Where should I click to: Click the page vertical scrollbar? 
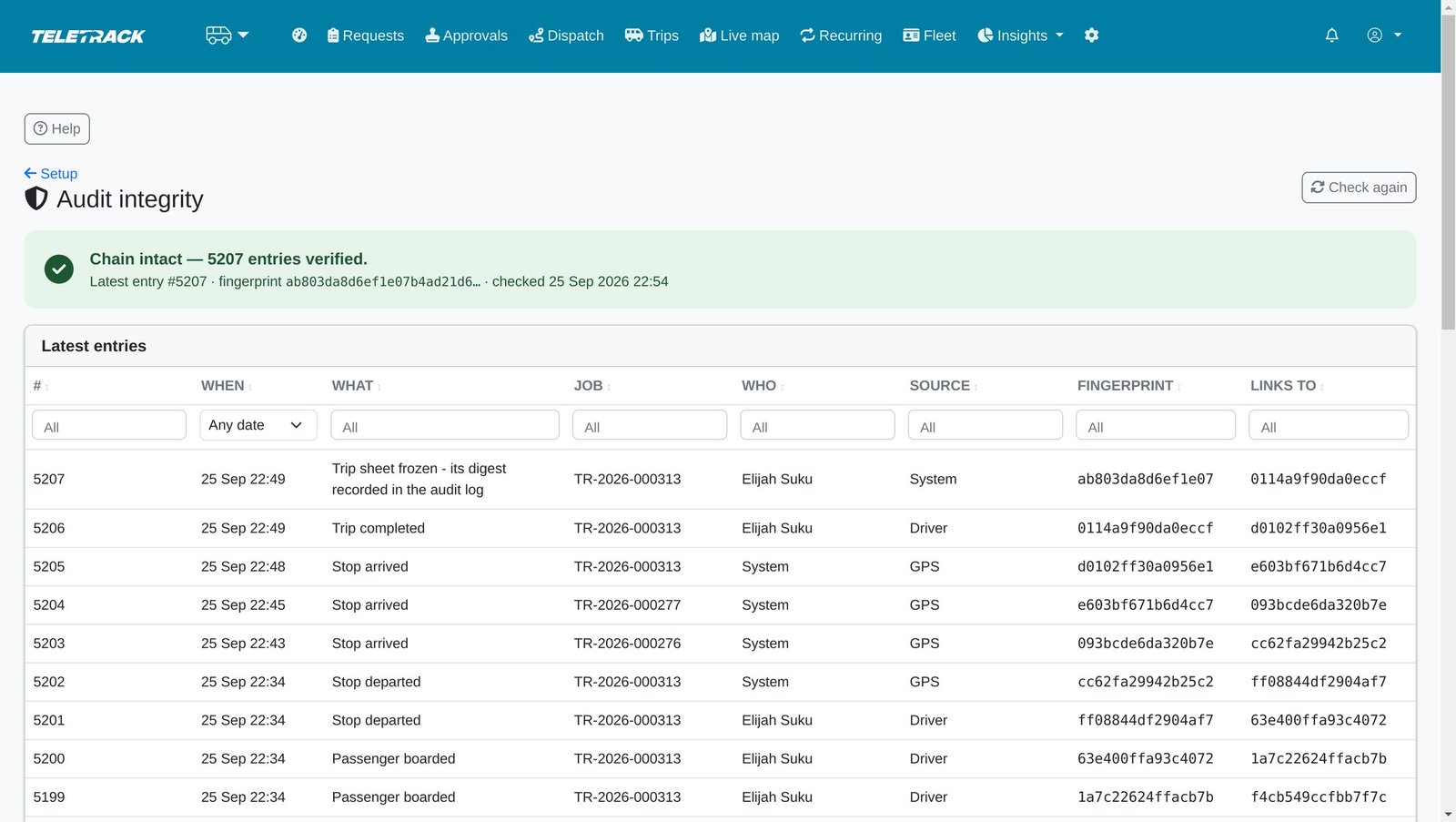pyautogui.click(x=1449, y=173)
